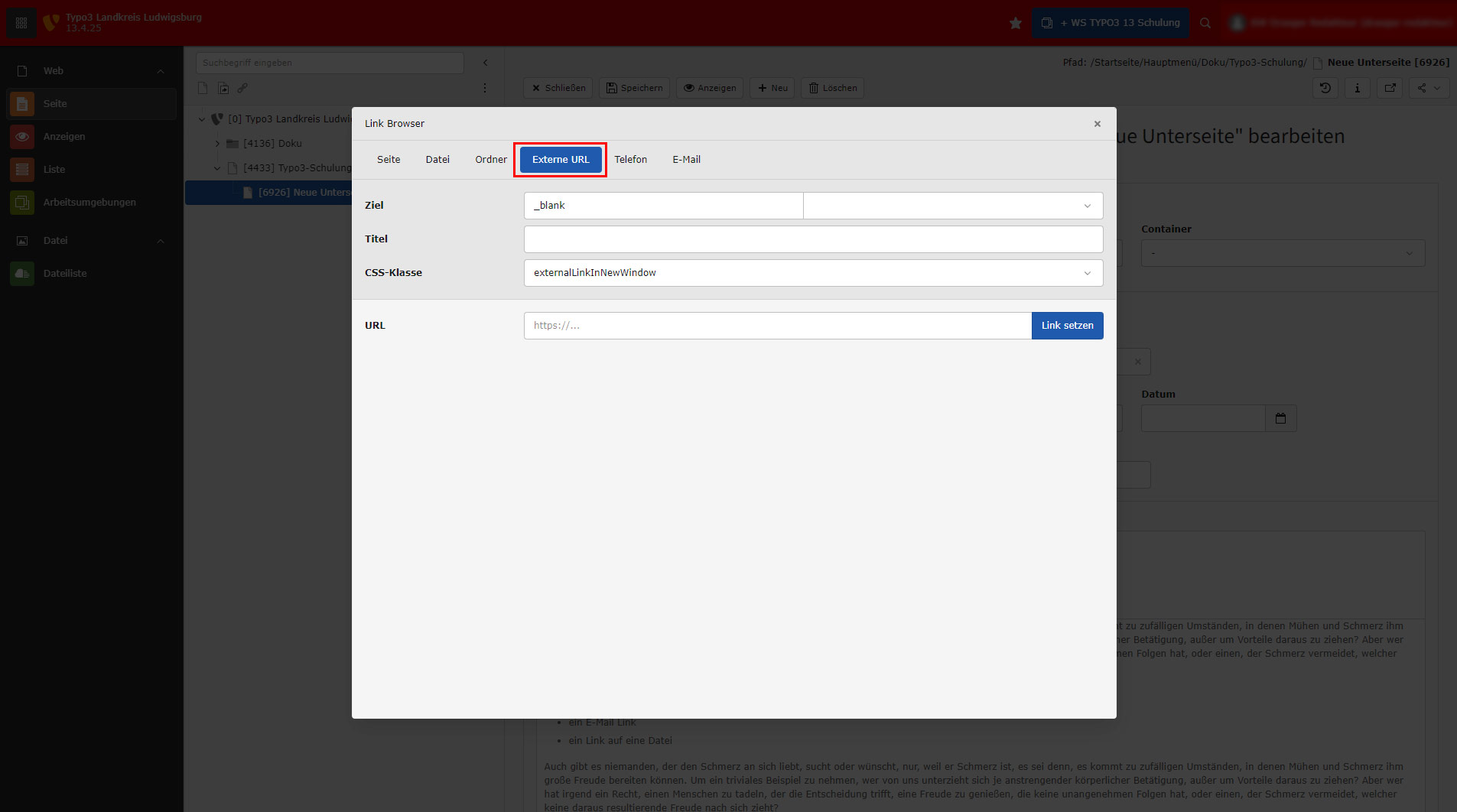
Task: Open the WS TYPO3 13 Schulung workspace selector
Action: (1111, 23)
